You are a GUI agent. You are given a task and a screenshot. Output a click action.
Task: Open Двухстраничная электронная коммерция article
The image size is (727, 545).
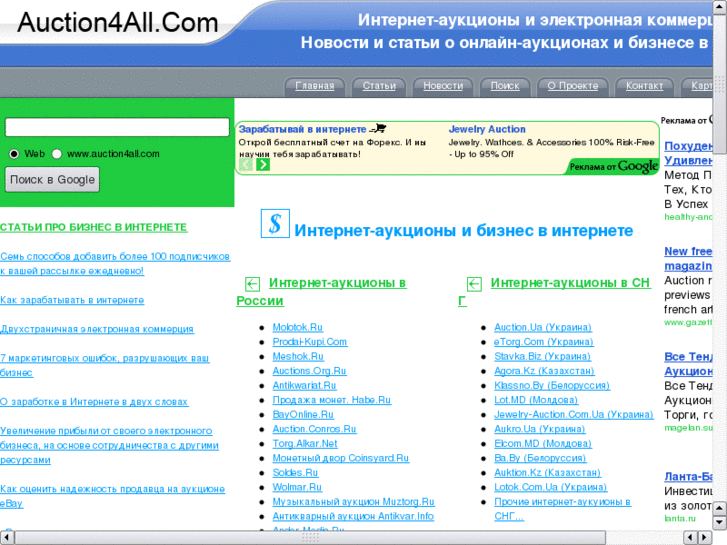(x=97, y=329)
